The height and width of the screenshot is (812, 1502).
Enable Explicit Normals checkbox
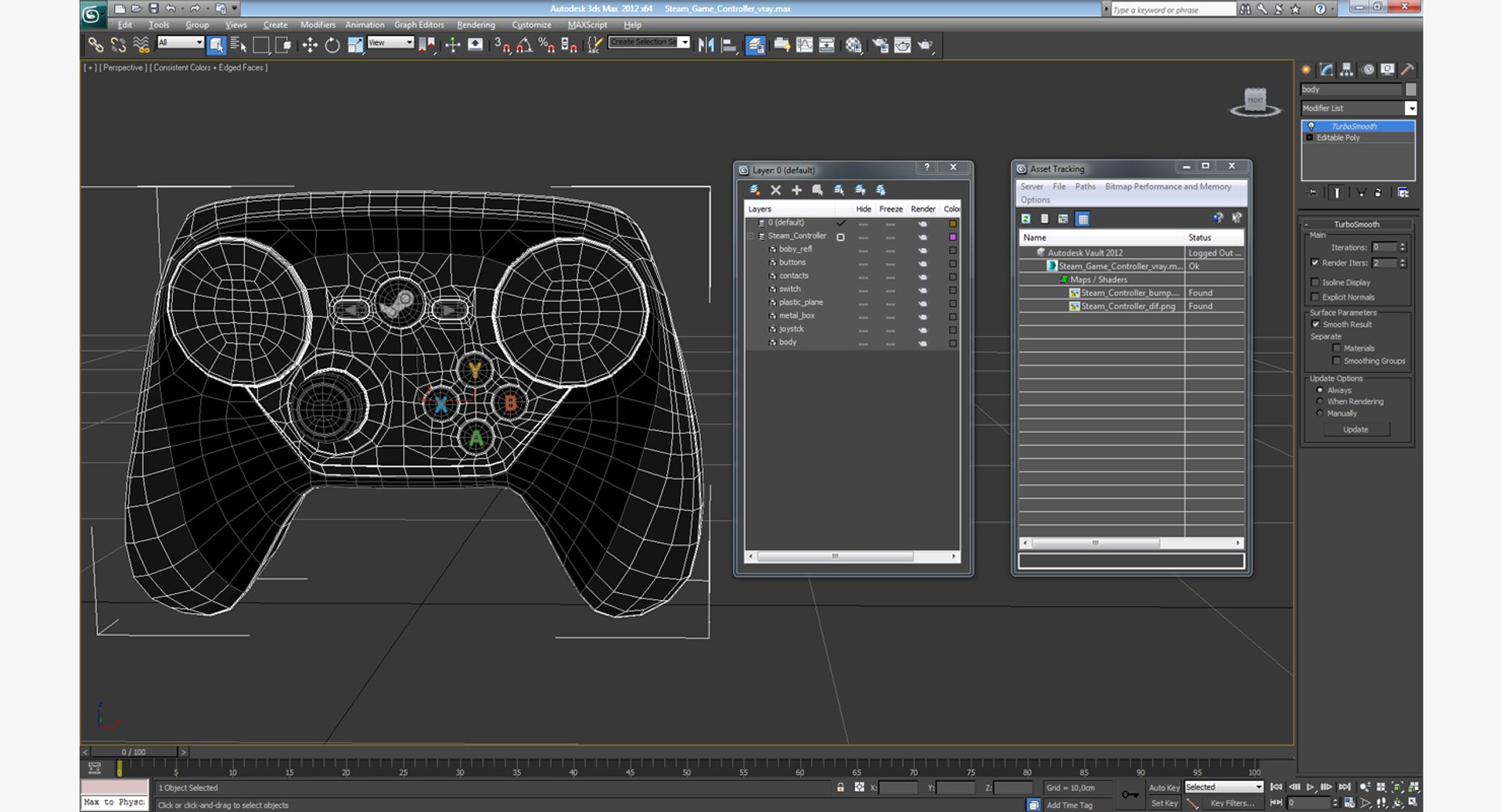coord(1315,297)
